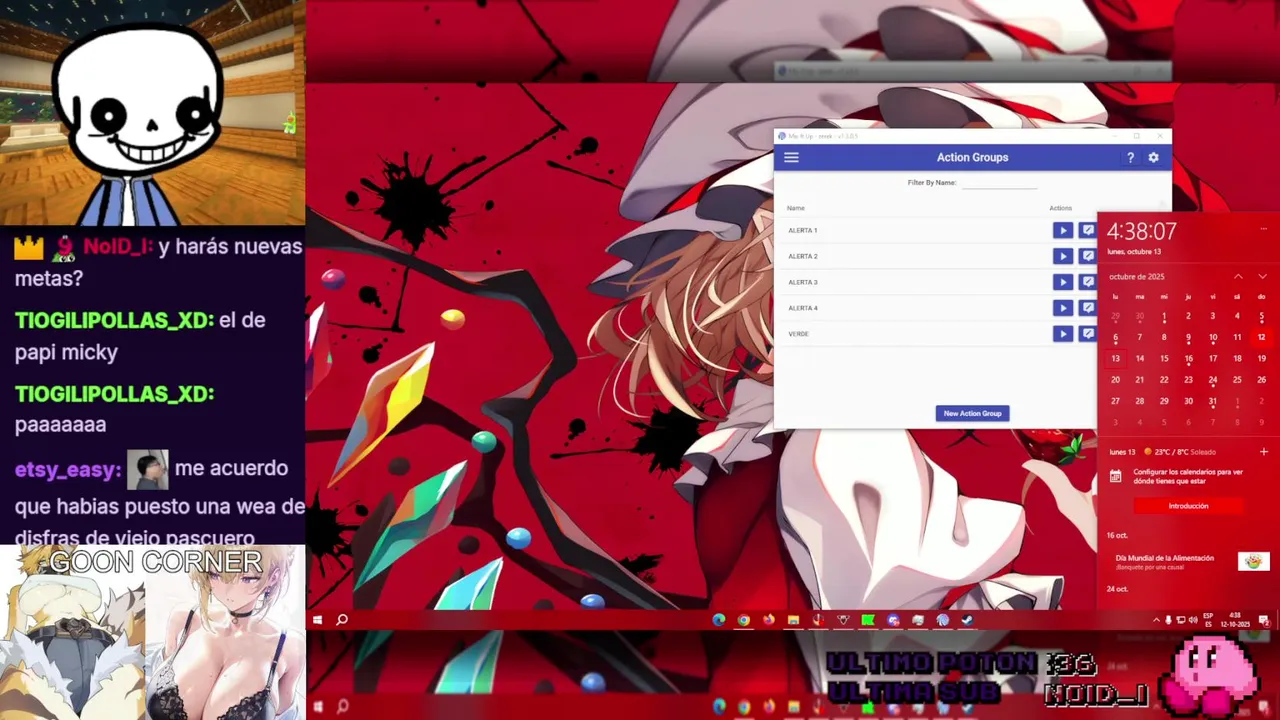Screen dimensions: 1280x720
Task: Play the ALERTA 1 action group
Action: [x=1062, y=230]
